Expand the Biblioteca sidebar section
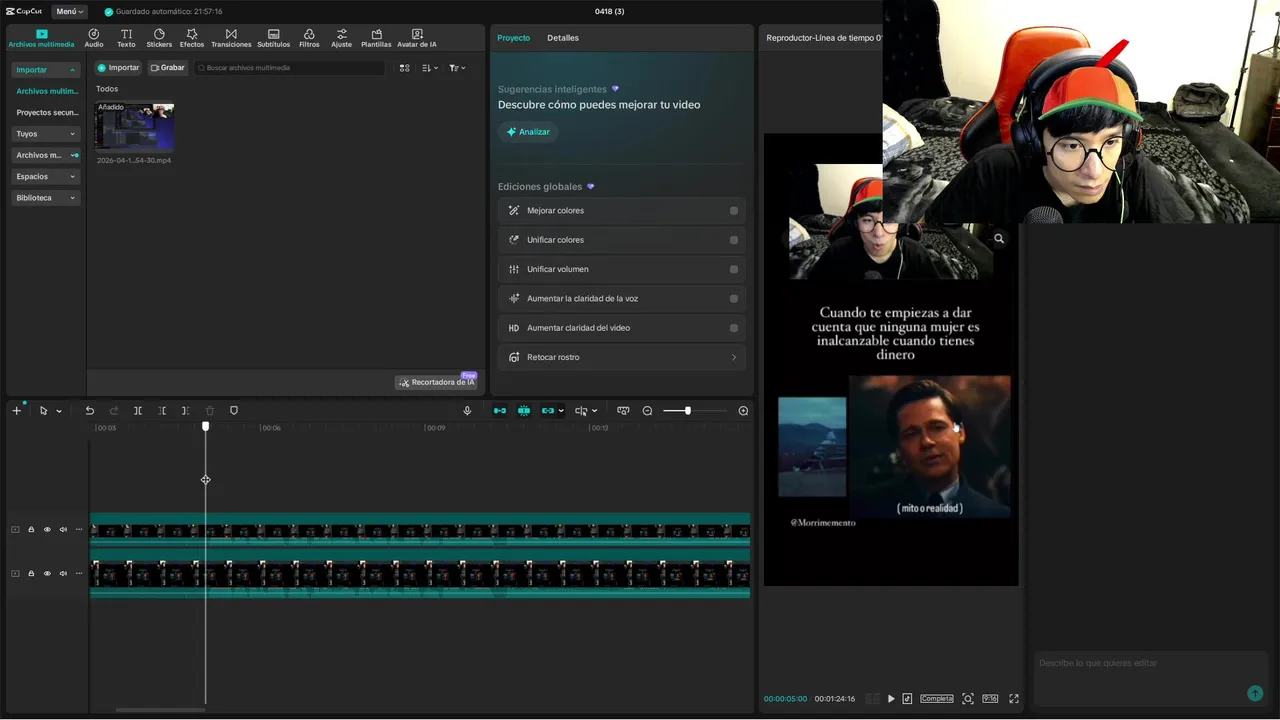Viewport: 1280px width, 720px height. click(46, 198)
